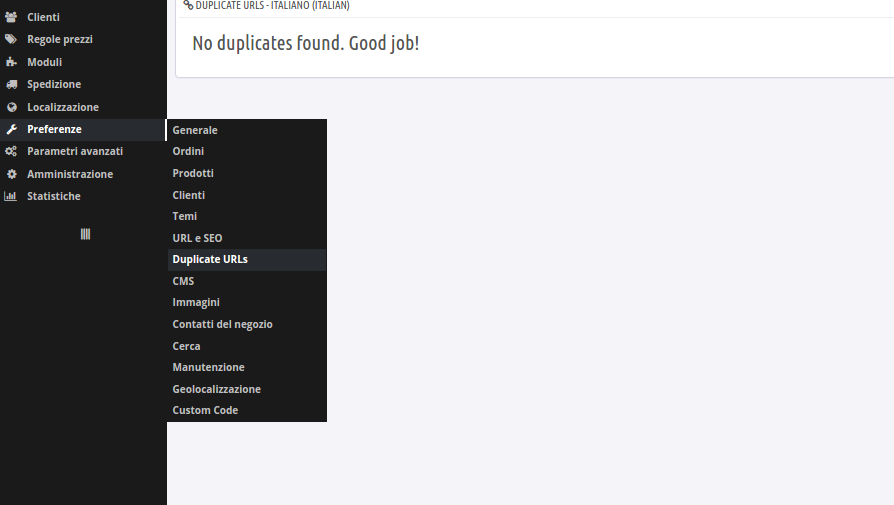Image resolution: width=894 pixels, height=505 pixels.
Task: Click the Regole prezzi tag icon
Action: 11,39
